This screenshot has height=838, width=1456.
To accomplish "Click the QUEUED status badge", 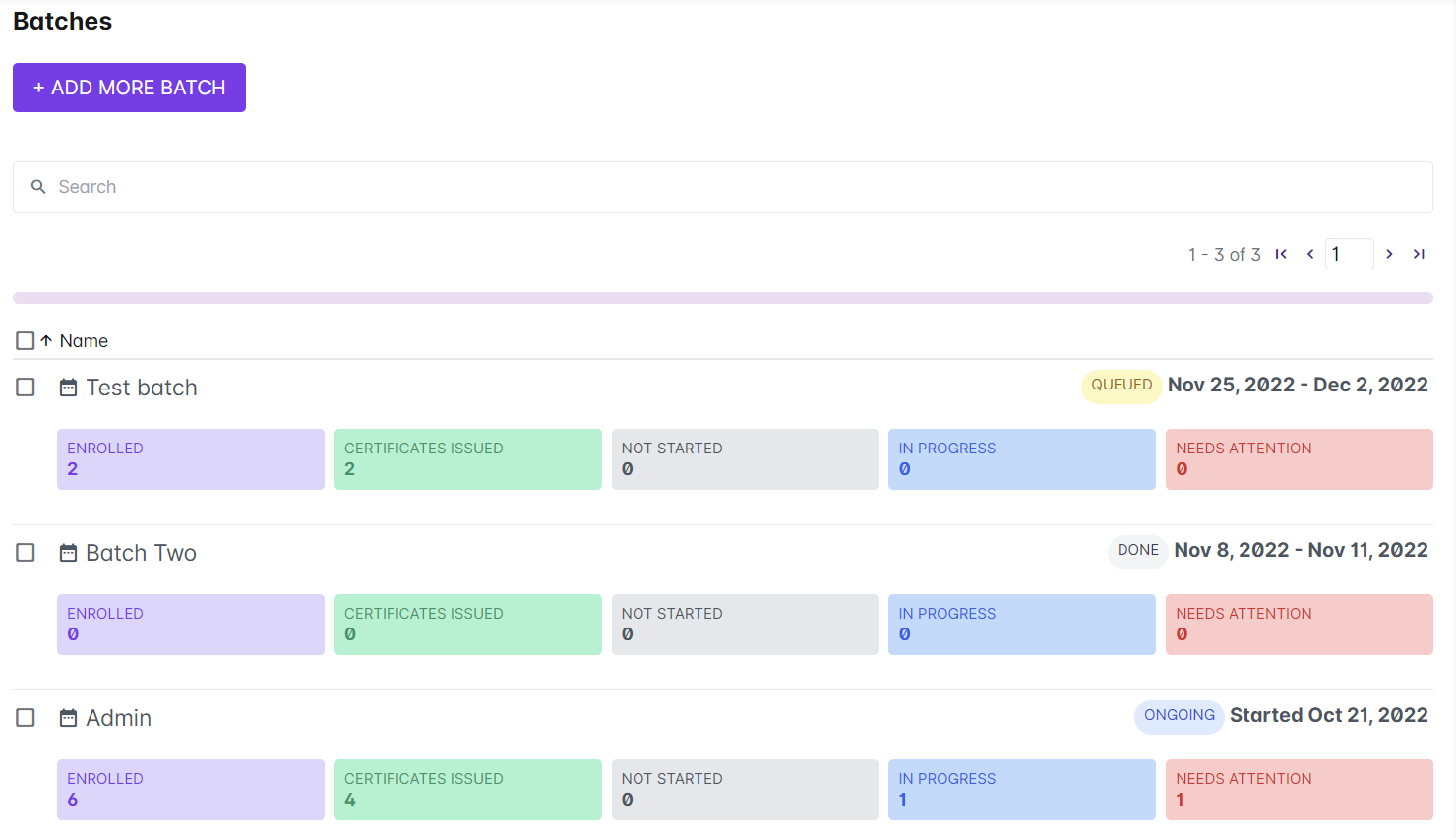I will [1122, 386].
